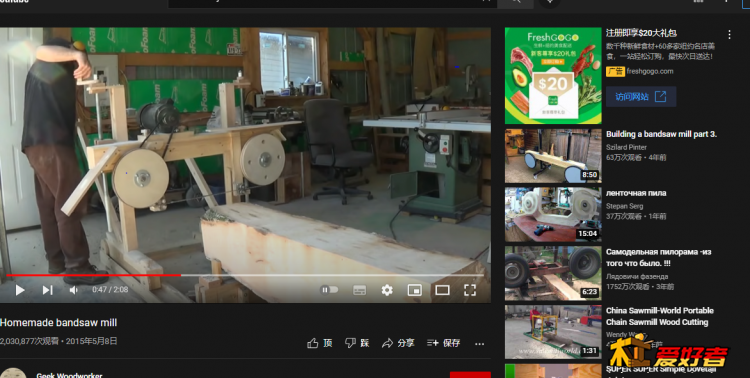
Task: Open China Sawmill-World Portable thumbnail
Action: coord(553,332)
